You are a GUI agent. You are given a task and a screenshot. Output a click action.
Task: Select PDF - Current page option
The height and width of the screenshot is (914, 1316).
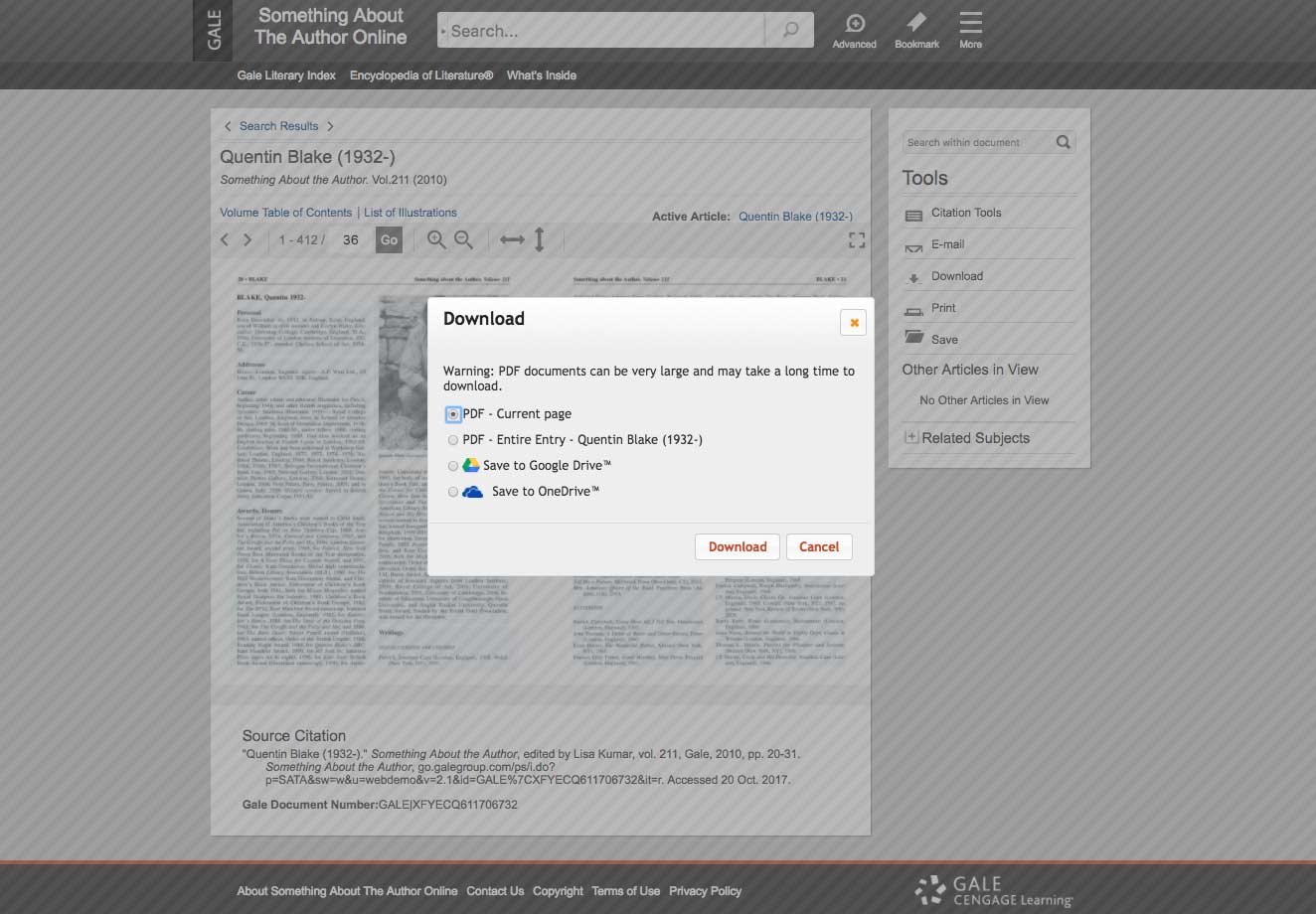[453, 414]
